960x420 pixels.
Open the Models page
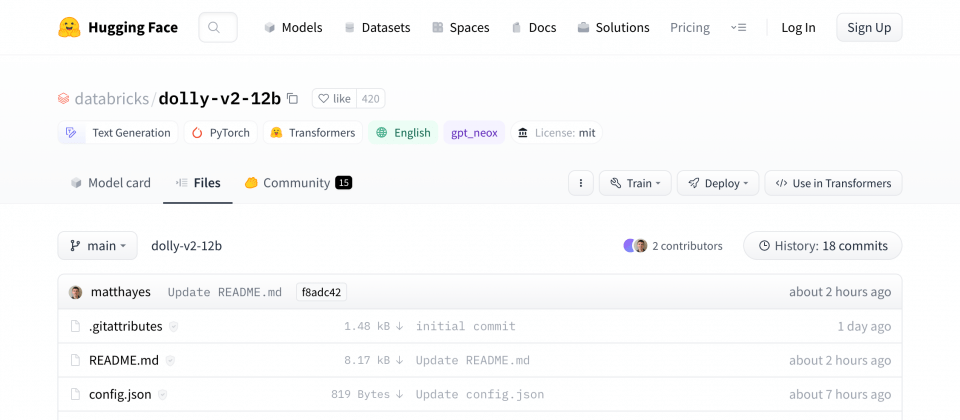[x=293, y=28]
